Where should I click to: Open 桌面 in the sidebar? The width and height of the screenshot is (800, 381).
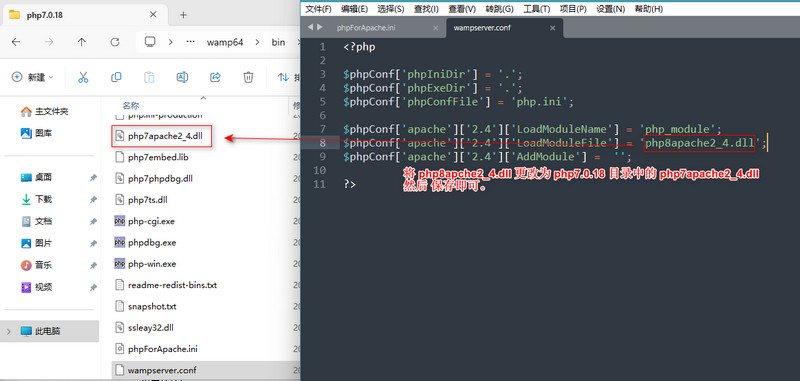coord(36,178)
